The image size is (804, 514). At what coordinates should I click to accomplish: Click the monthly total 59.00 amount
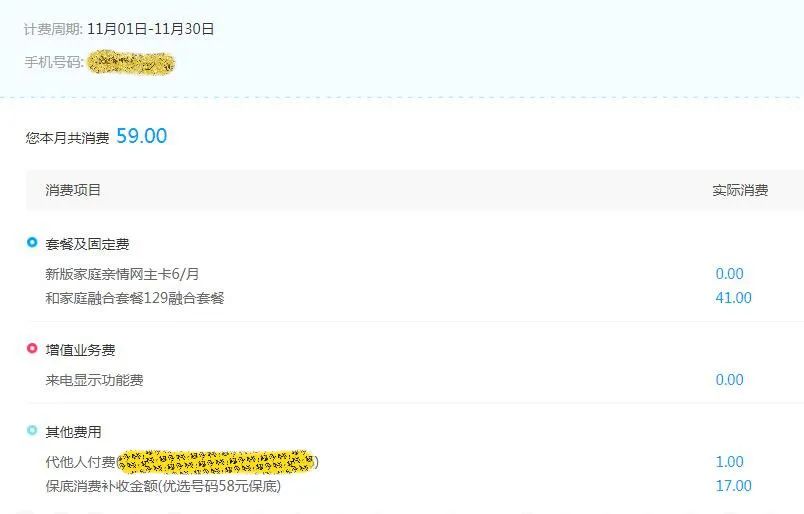(x=142, y=136)
